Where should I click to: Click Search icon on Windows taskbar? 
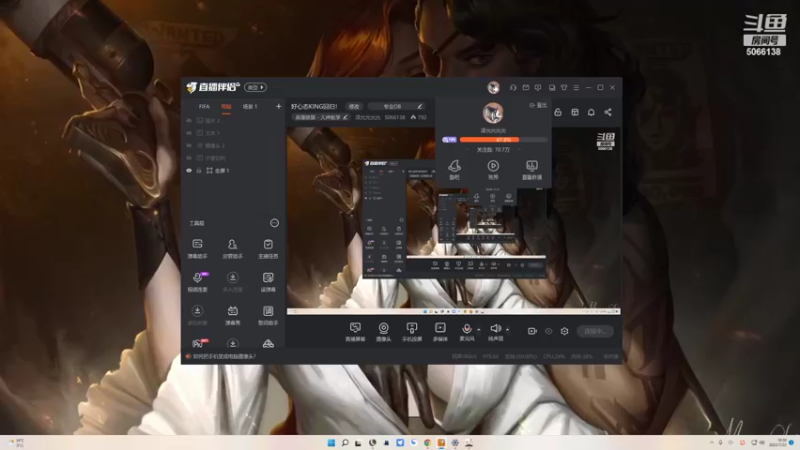click(345, 442)
